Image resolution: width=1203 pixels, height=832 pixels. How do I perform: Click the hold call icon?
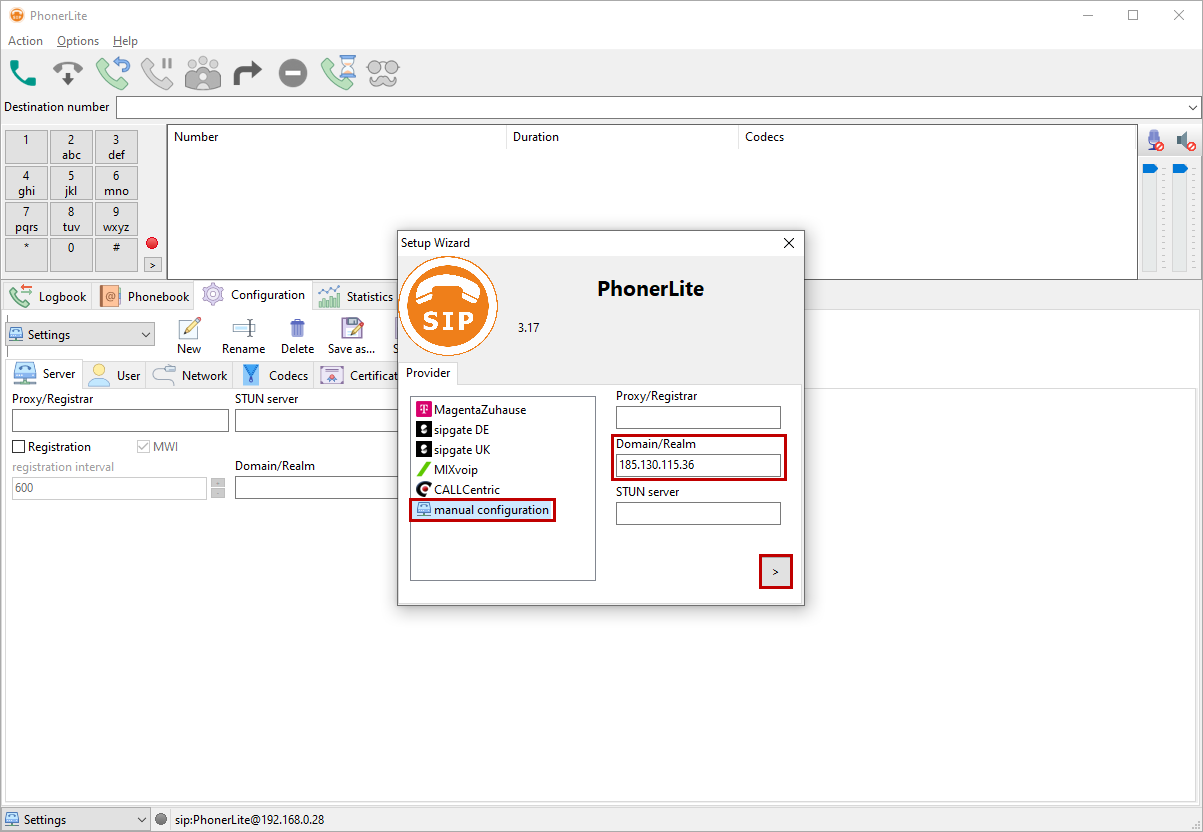pyautogui.click(x=157, y=73)
